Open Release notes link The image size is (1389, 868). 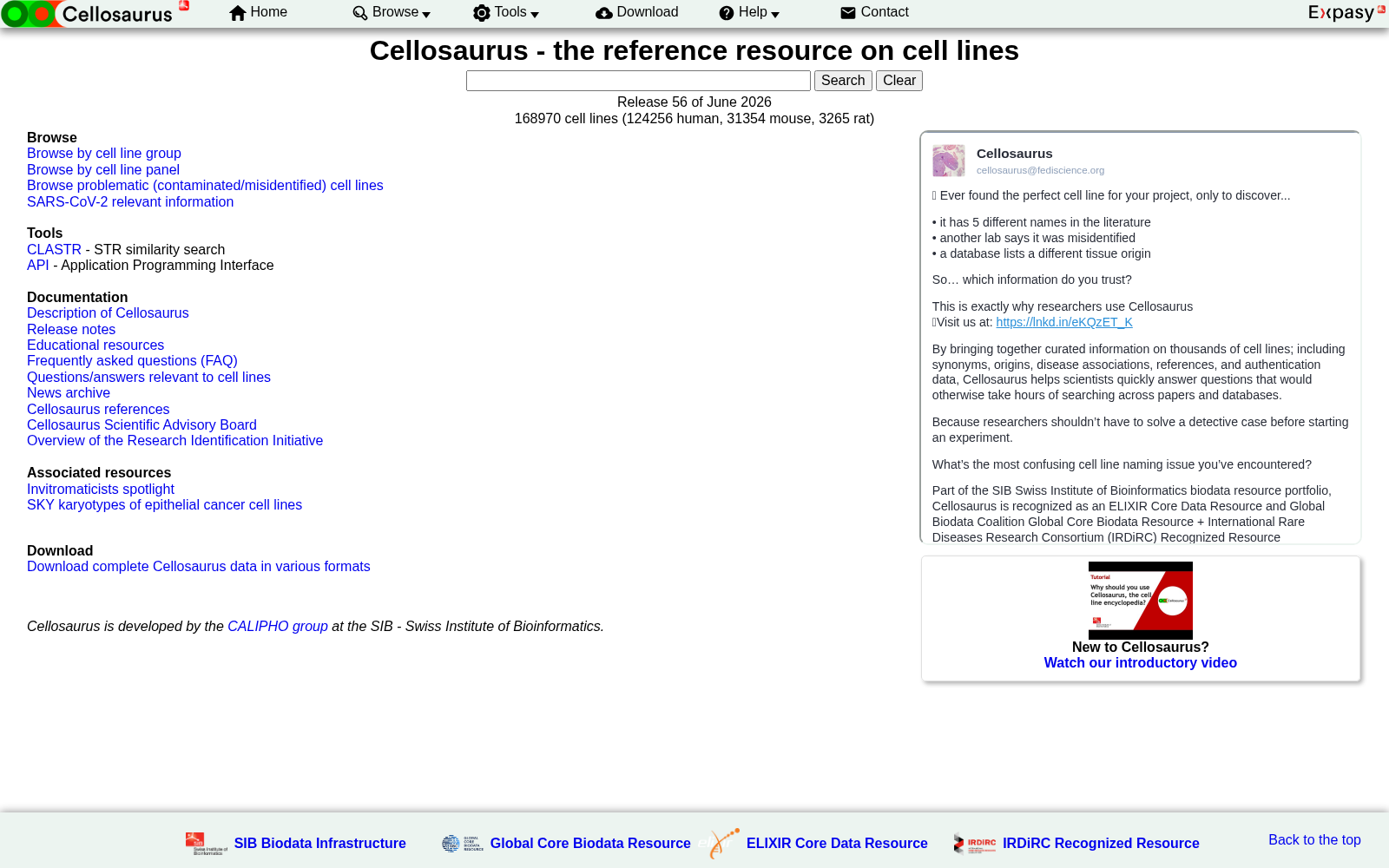point(71,330)
